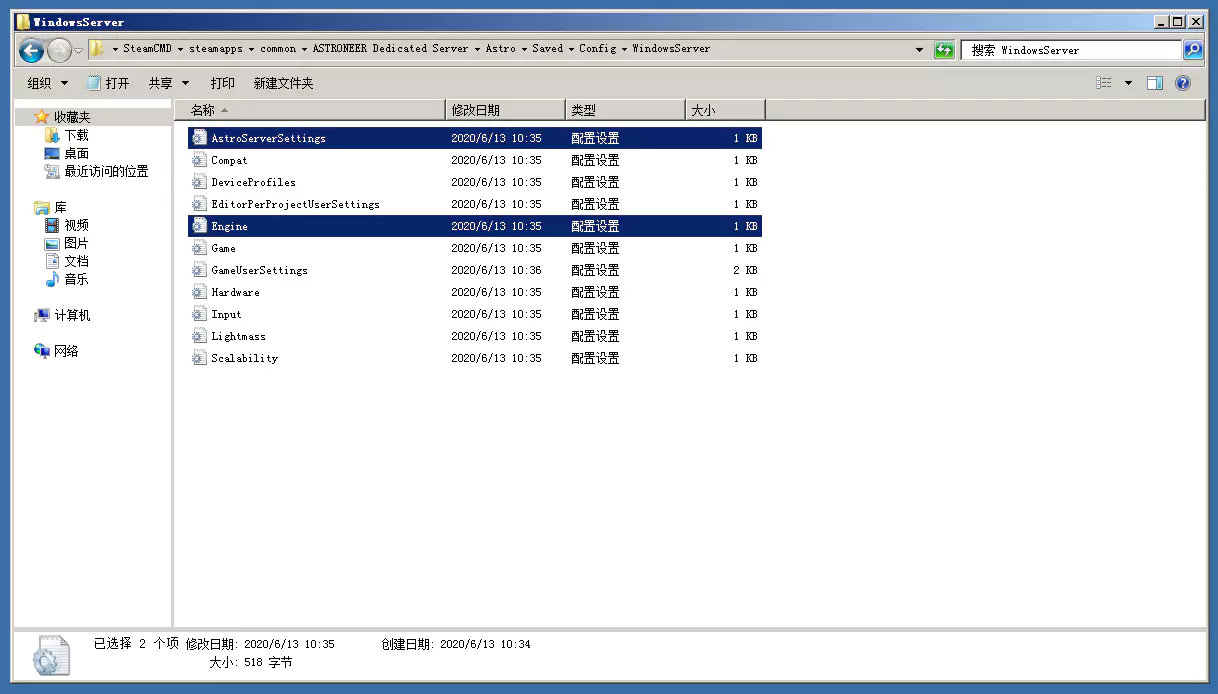Sort by 修改日期 column header
The height and width of the screenshot is (694, 1218).
coord(505,110)
